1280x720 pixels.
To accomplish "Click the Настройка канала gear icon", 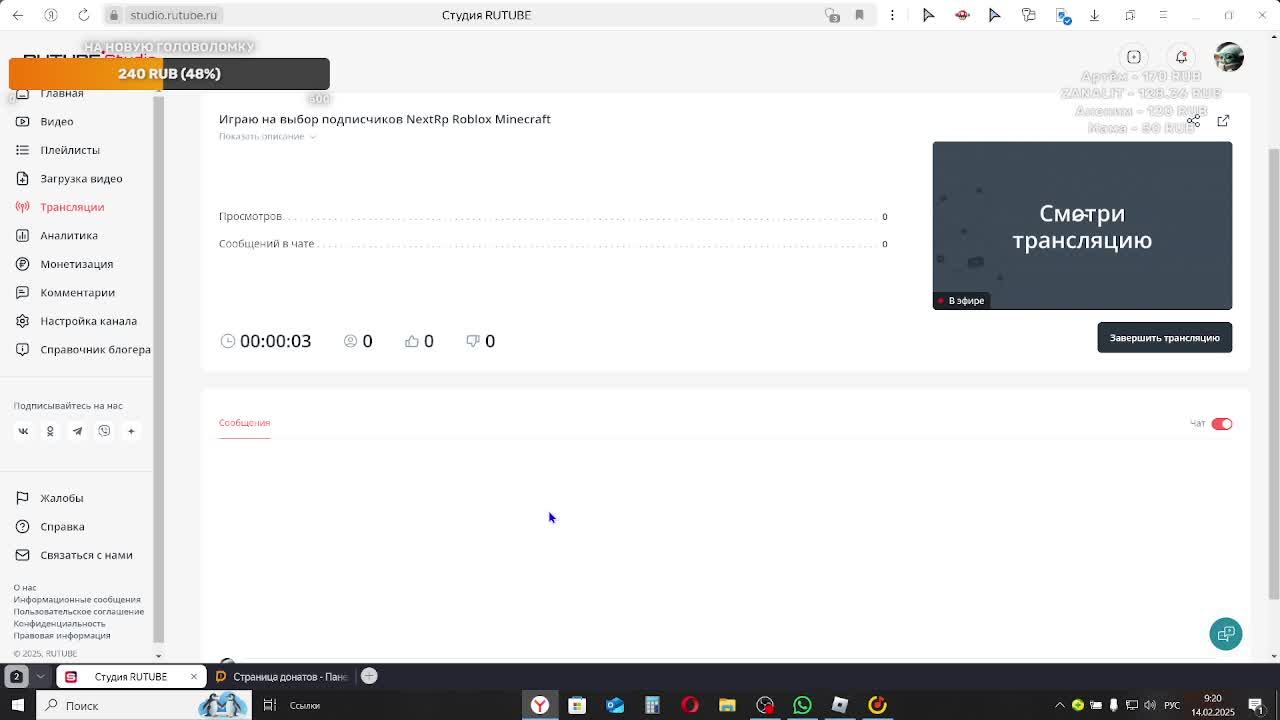I will pyautogui.click(x=22, y=321).
